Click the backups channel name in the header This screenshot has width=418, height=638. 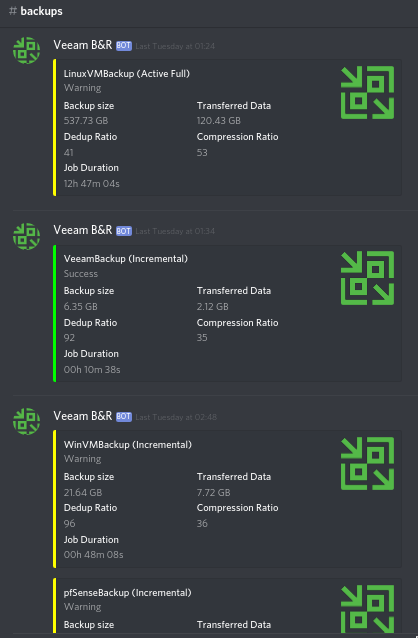pyautogui.click(x=42, y=11)
